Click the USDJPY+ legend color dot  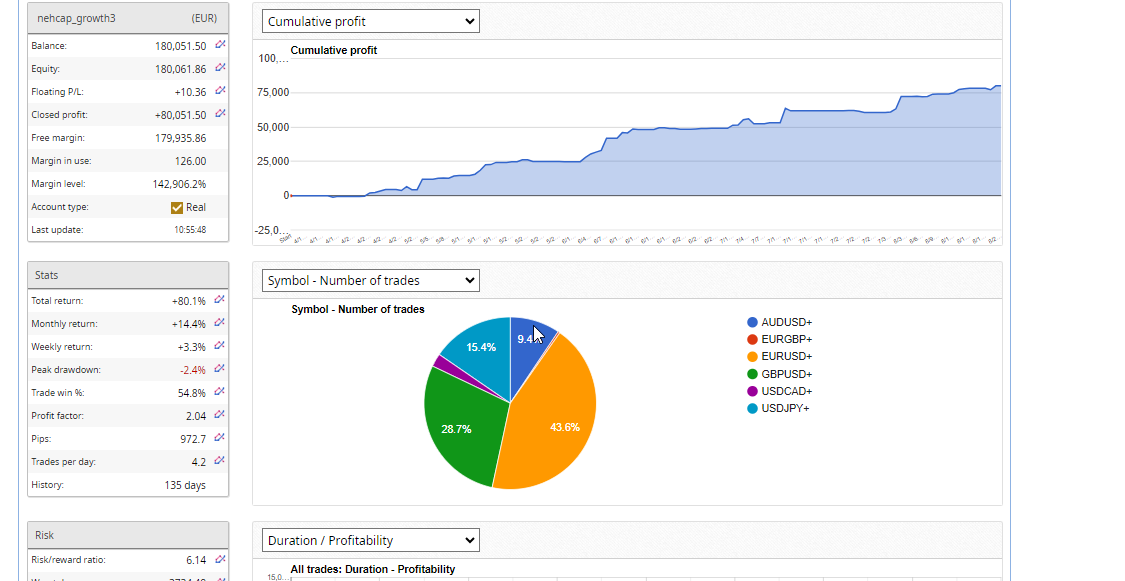point(752,408)
